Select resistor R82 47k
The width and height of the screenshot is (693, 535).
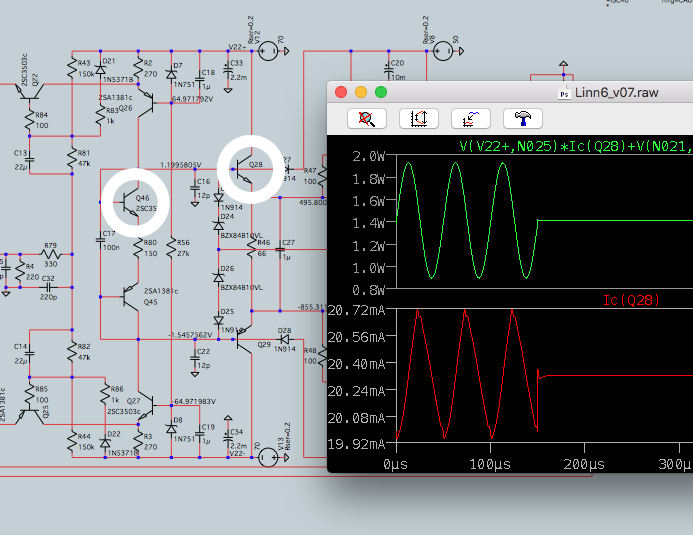point(72,351)
